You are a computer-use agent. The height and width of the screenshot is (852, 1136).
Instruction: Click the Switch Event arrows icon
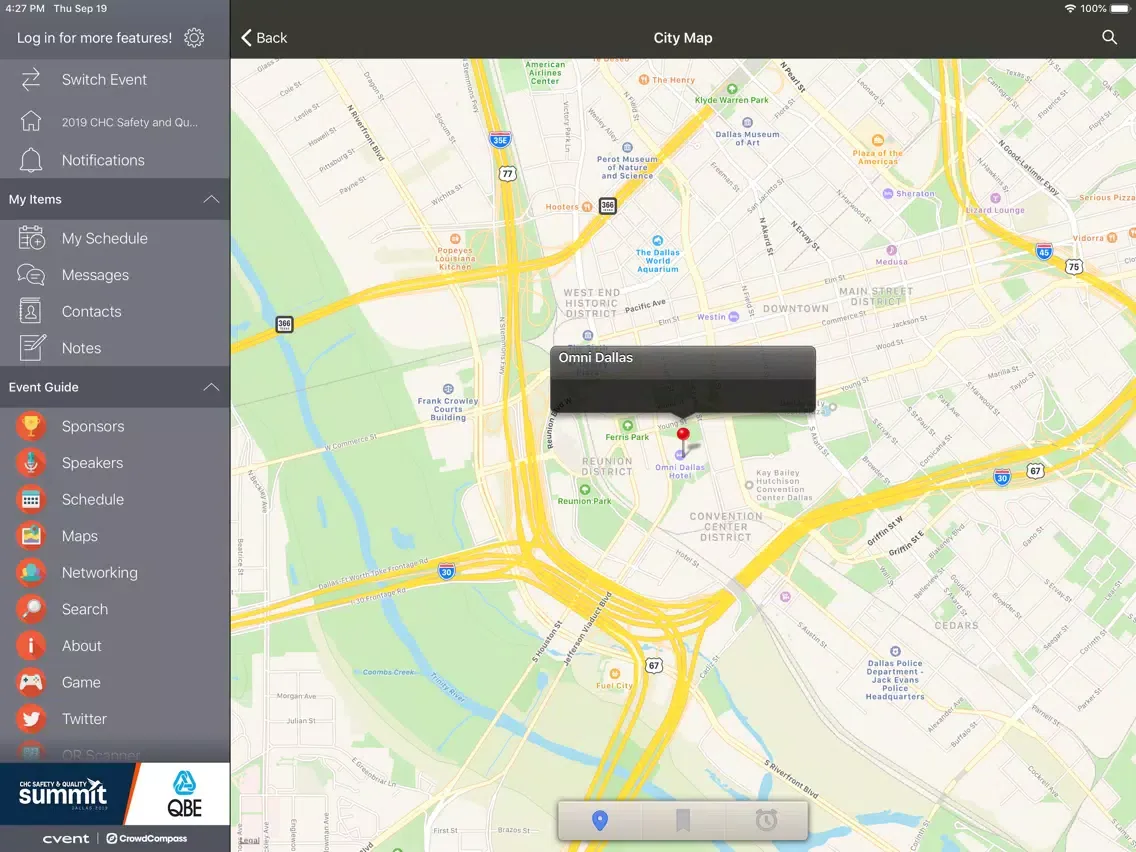coord(30,80)
